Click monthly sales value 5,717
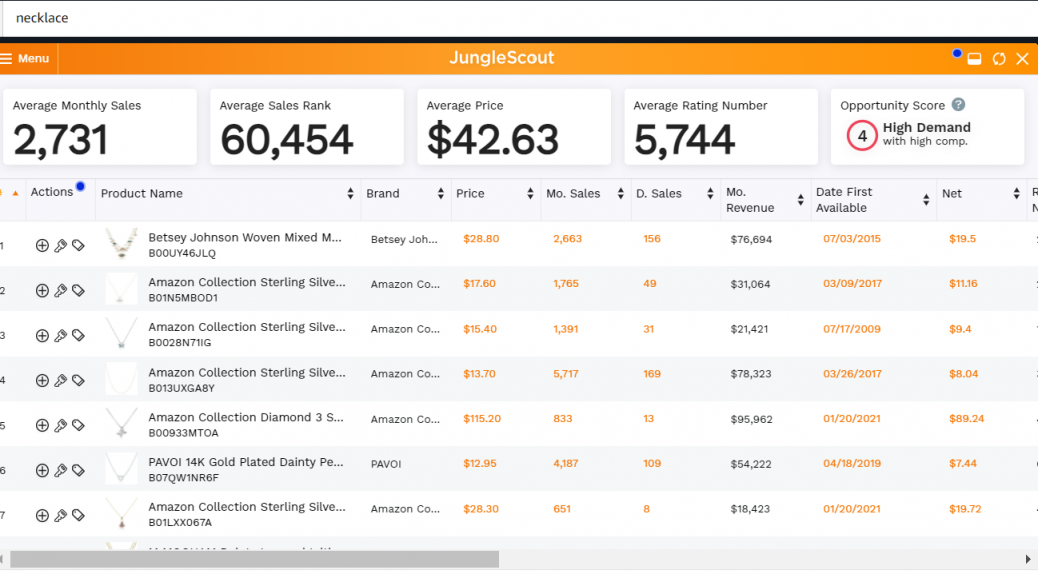The width and height of the screenshot is (1038, 574). (x=566, y=373)
